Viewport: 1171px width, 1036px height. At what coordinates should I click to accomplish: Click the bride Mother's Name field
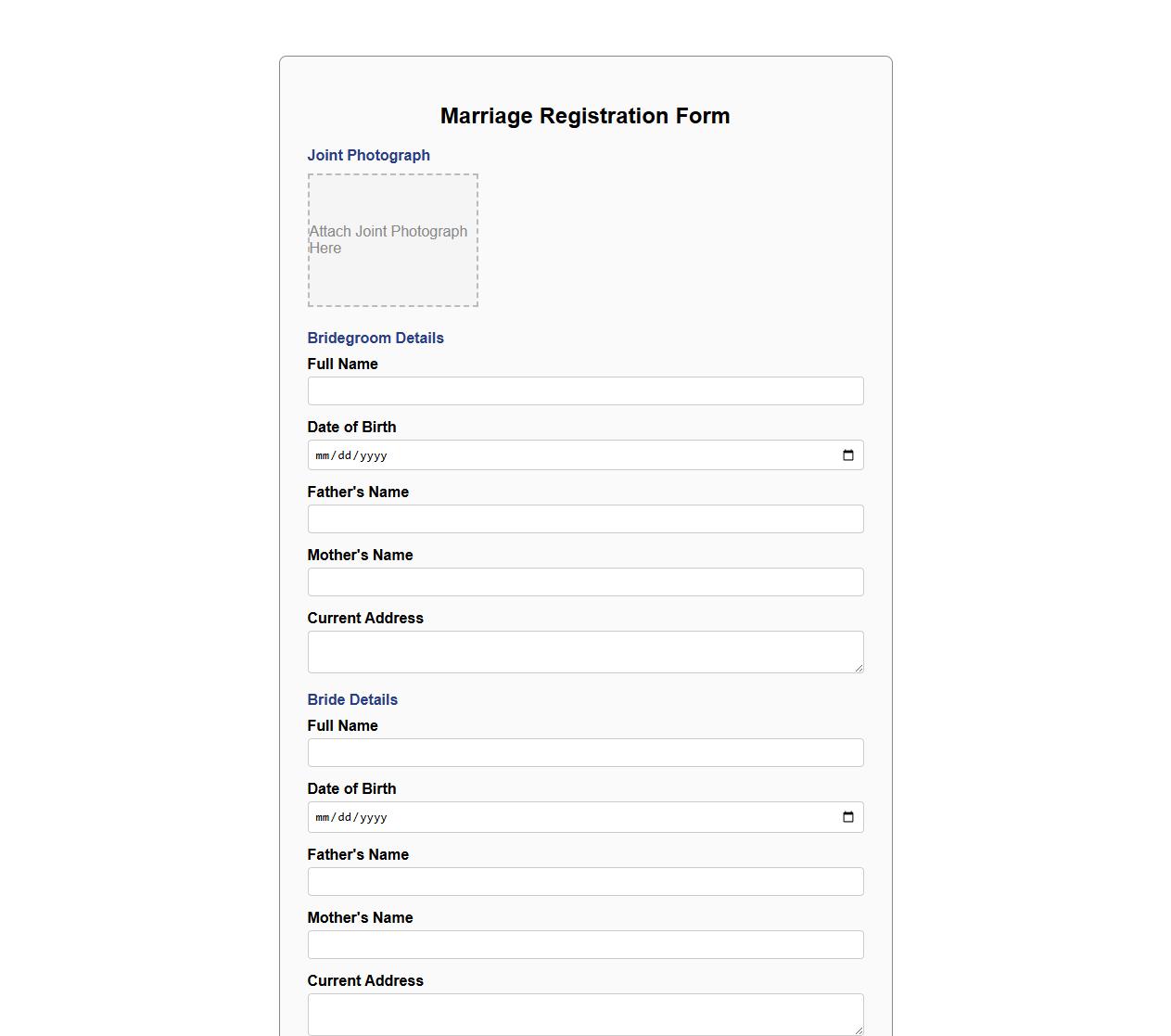pos(585,944)
